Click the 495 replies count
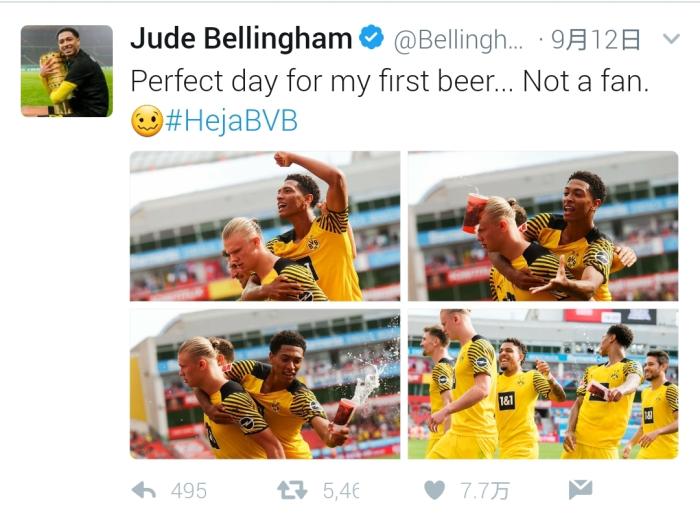700x517 pixels. tap(188, 491)
